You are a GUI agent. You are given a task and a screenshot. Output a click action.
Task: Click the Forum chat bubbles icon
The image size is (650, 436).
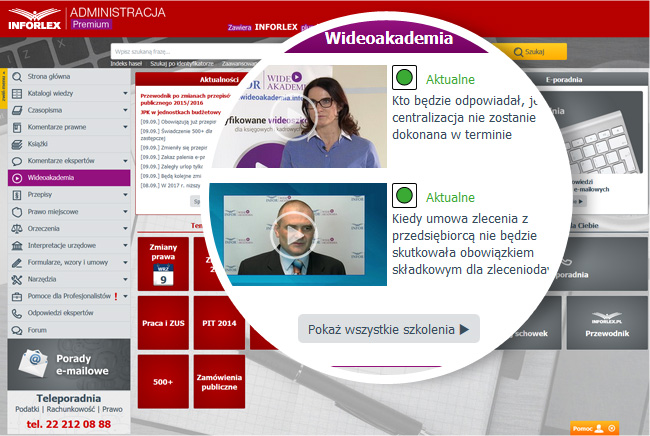(17, 330)
